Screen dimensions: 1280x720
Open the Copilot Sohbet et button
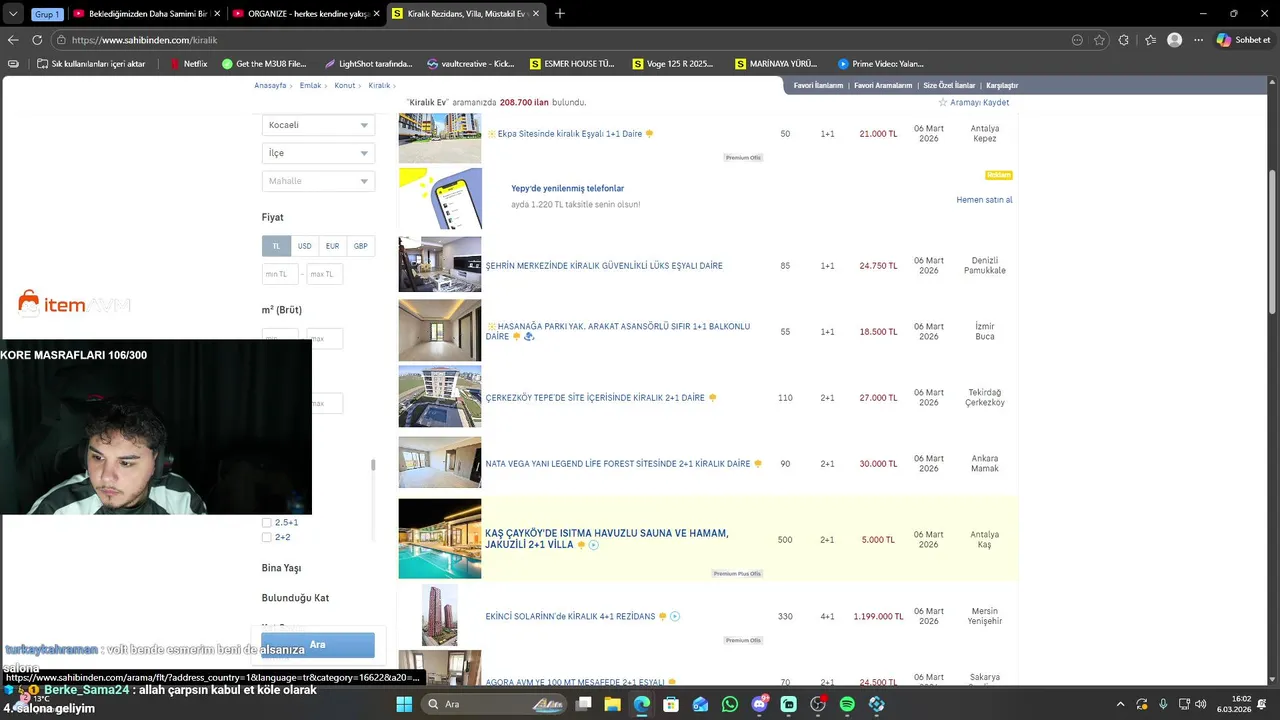pyautogui.click(x=1244, y=40)
